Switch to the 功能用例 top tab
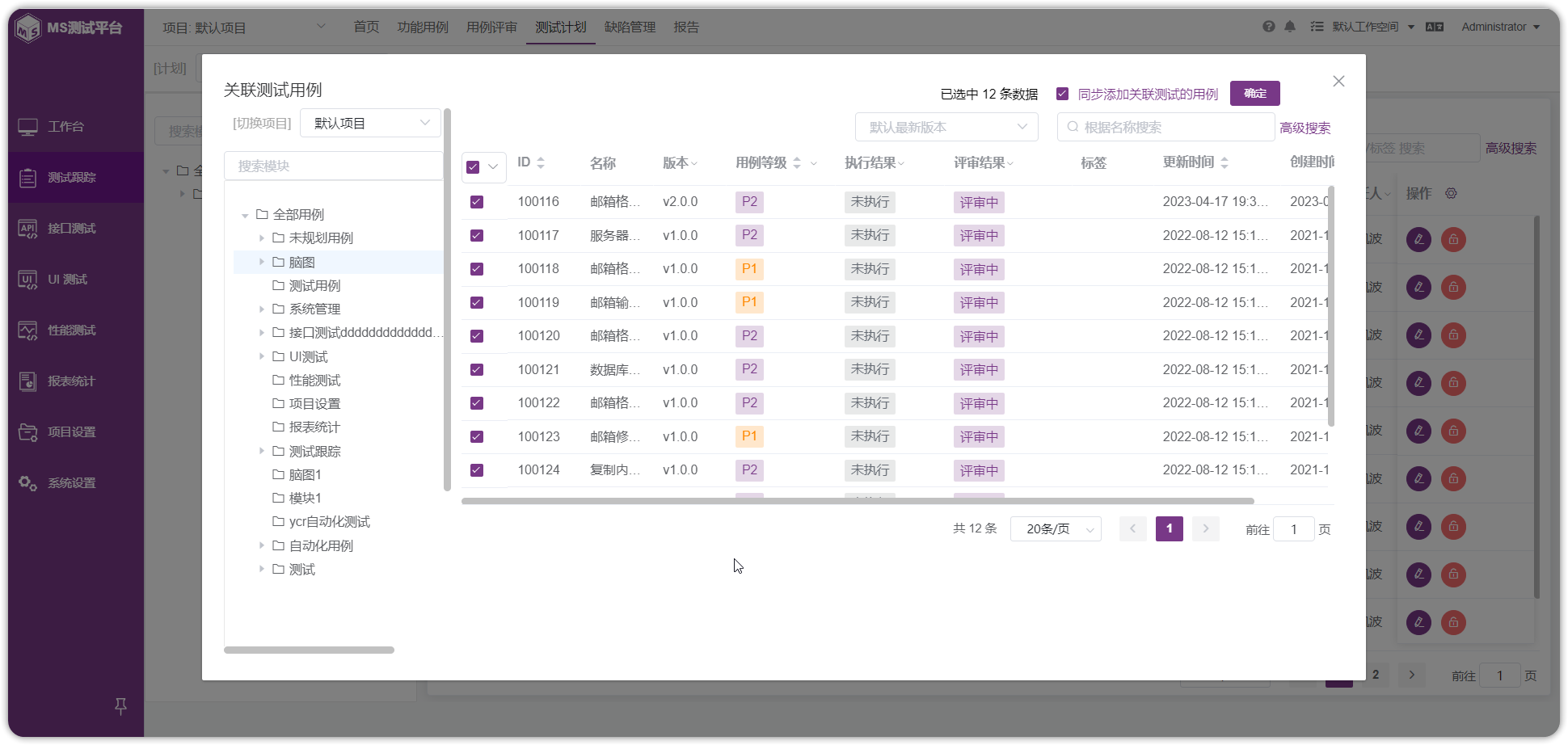Image resolution: width=1568 pixels, height=745 pixels. [423, 27]
